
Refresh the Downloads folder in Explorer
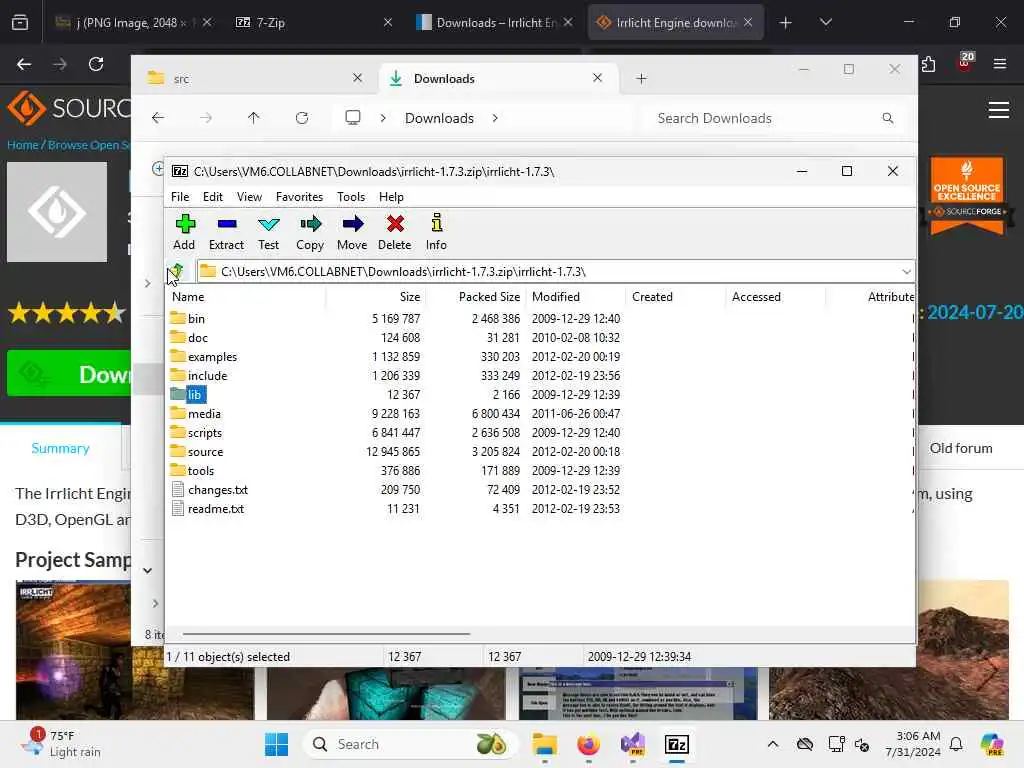coord(302,118)
